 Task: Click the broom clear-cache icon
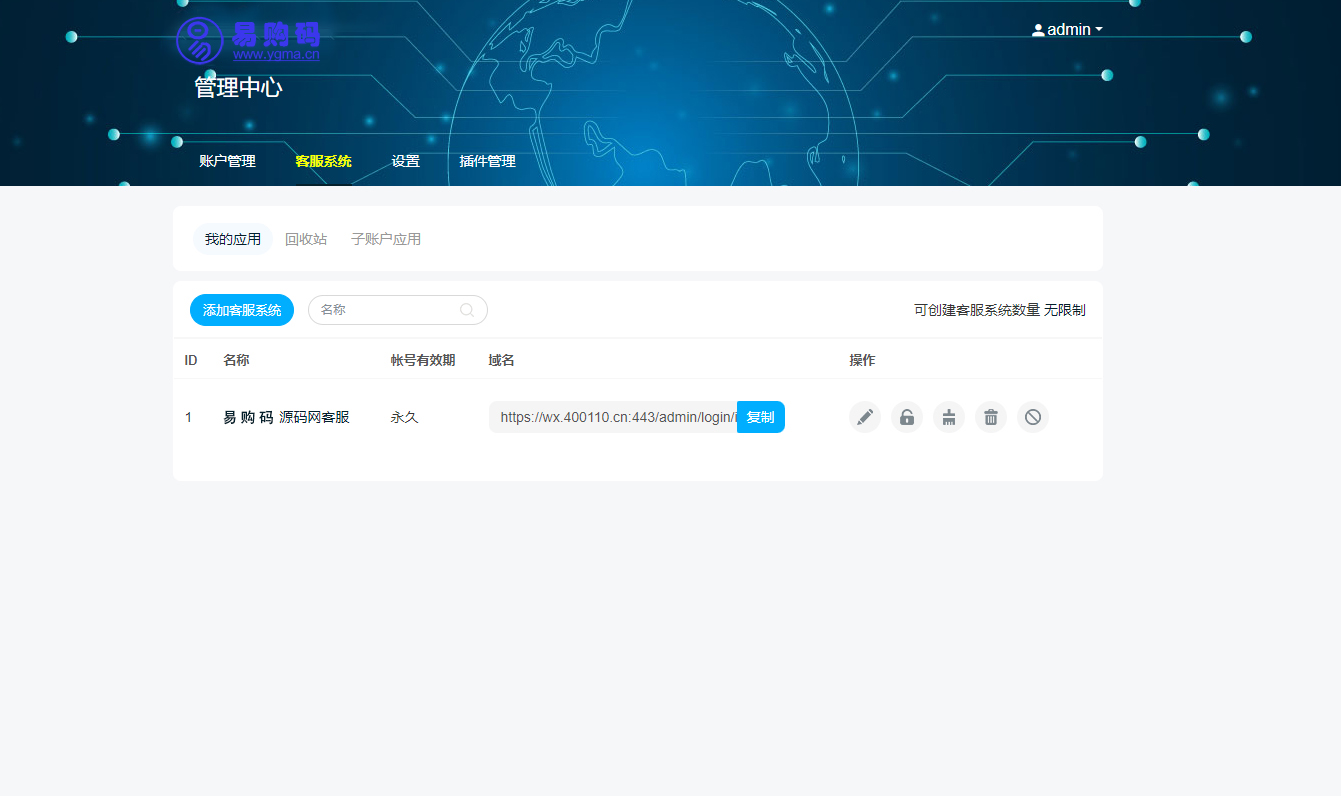949,417
